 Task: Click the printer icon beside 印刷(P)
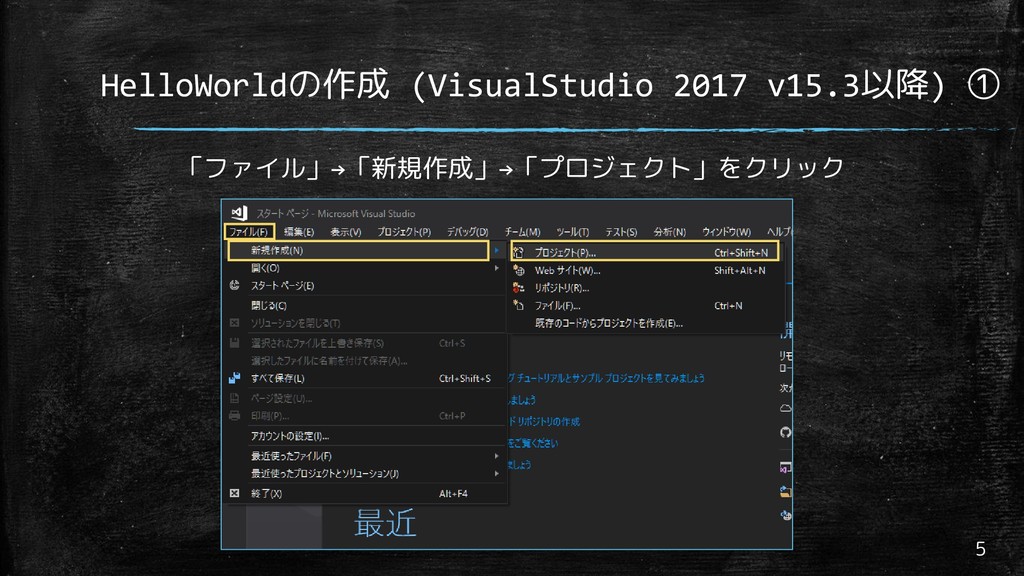pos(234,416)
